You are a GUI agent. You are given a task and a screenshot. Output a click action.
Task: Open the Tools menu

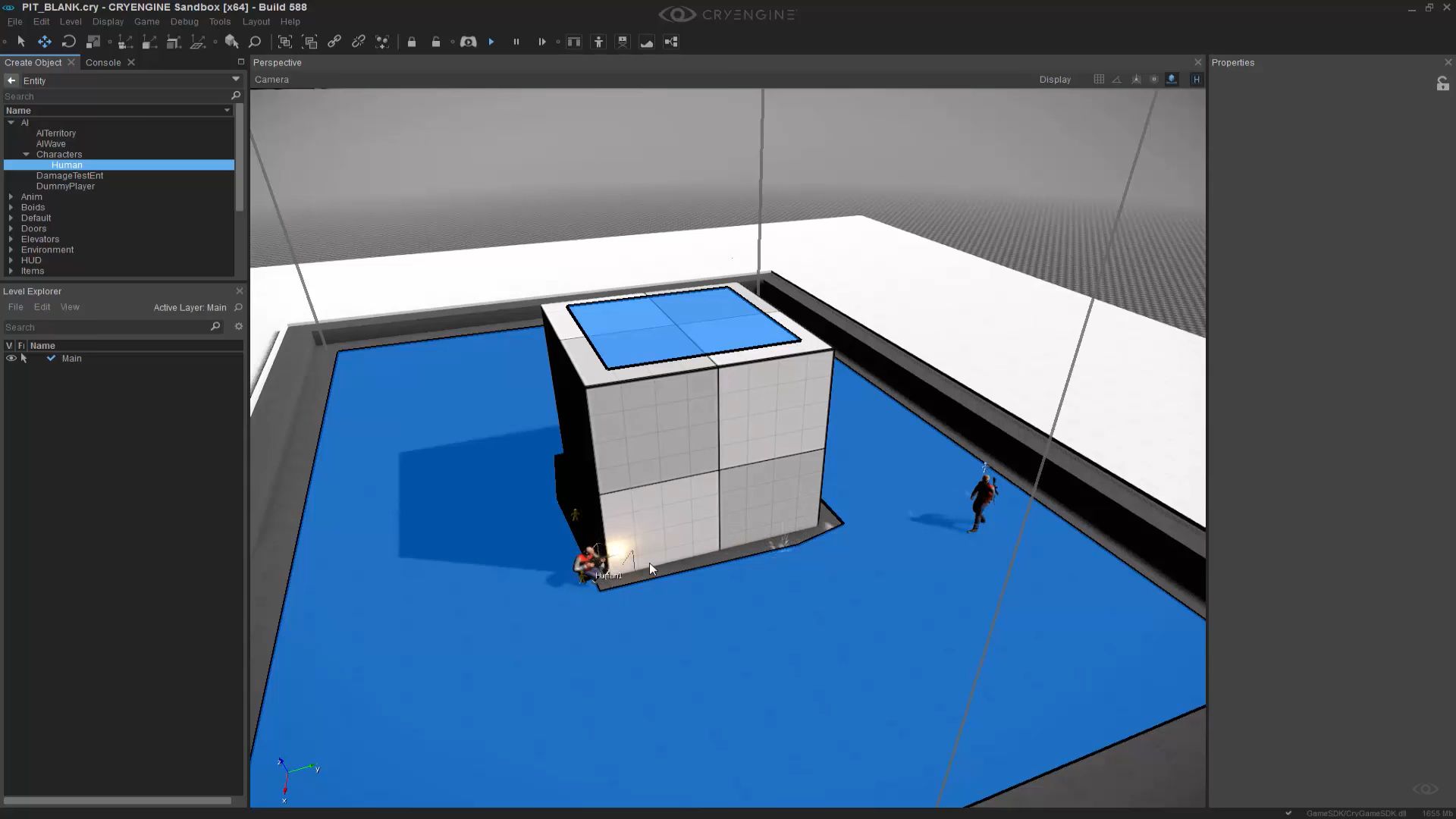(x=219, y=21)
